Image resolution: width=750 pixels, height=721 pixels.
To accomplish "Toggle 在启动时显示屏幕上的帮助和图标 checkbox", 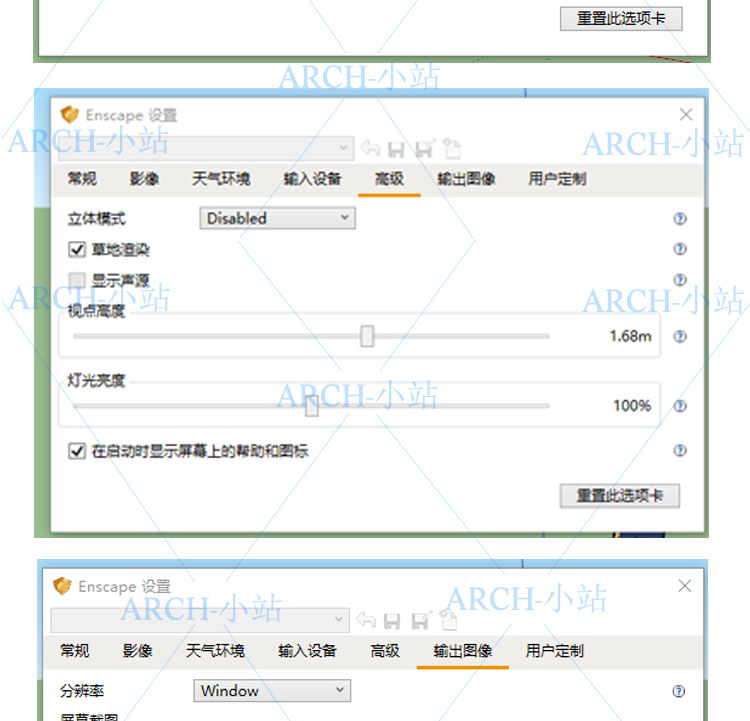I will coord(77,451).
